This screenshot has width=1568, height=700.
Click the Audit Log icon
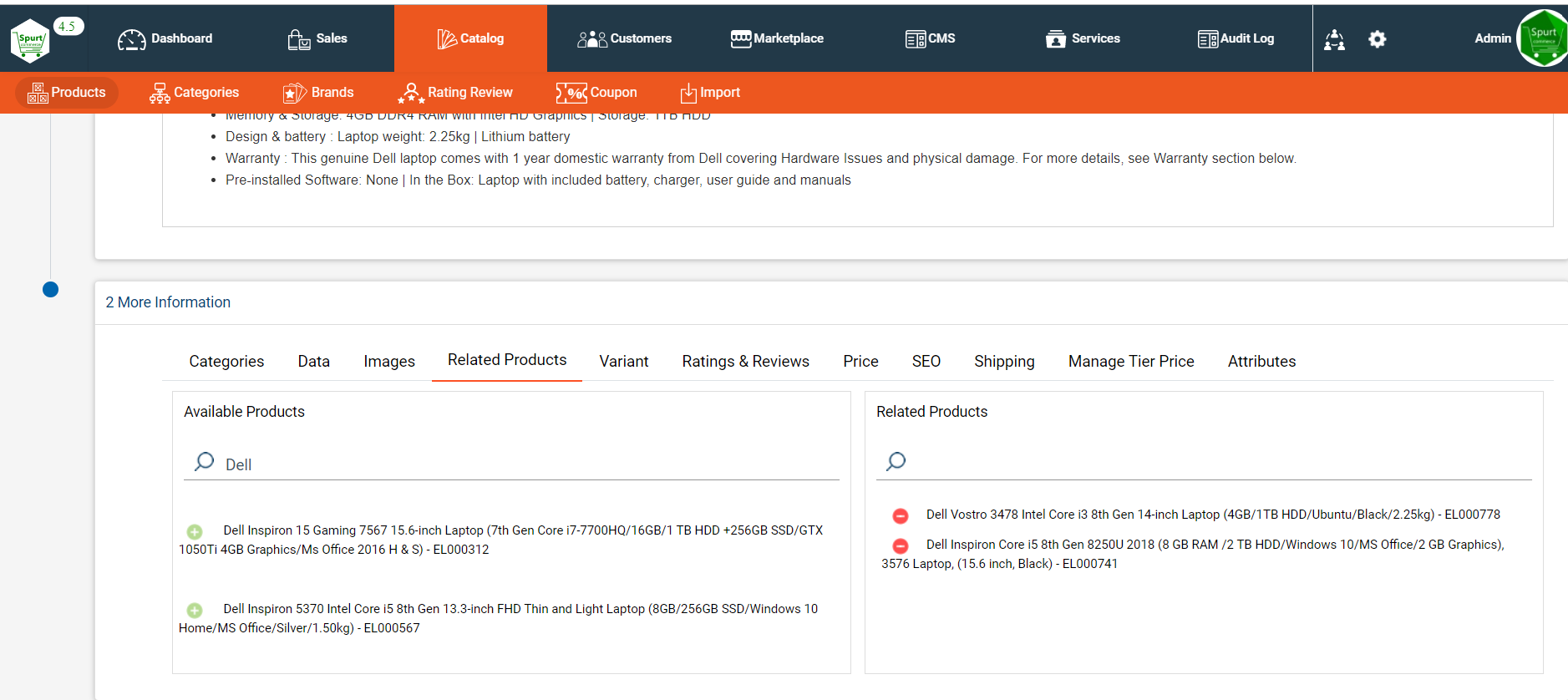(1208, 39)
